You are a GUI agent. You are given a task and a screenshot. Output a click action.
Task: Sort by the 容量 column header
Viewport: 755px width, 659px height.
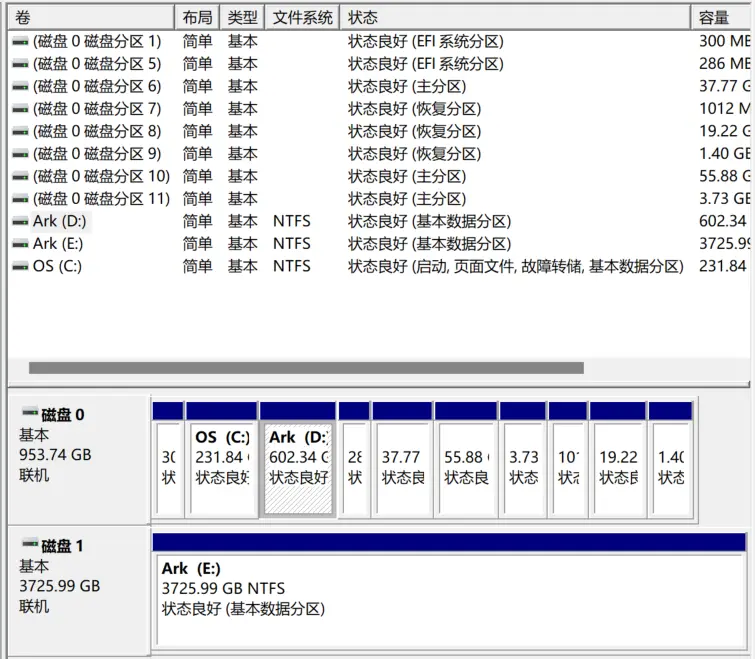click(722, 18)
